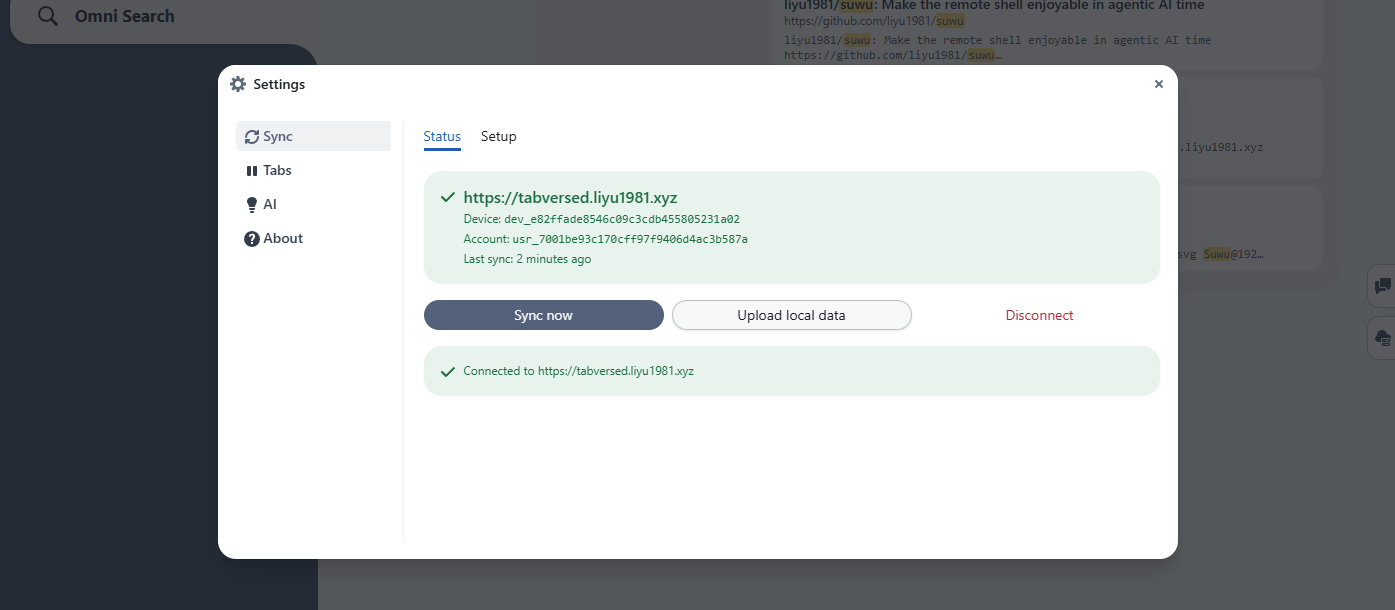Click the Omni Search field

pyautogui.click(x=163, y=18)
